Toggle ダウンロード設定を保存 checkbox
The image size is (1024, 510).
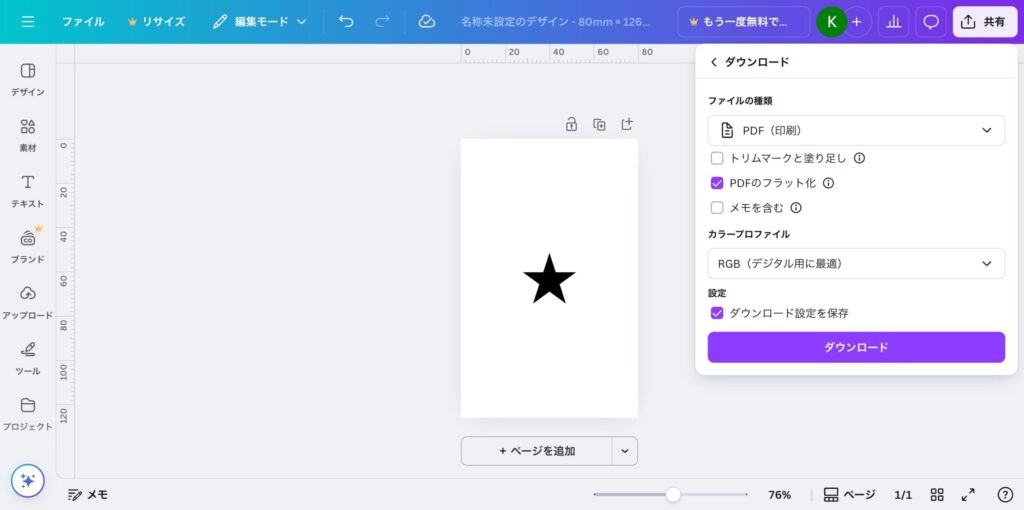point(717,313)
